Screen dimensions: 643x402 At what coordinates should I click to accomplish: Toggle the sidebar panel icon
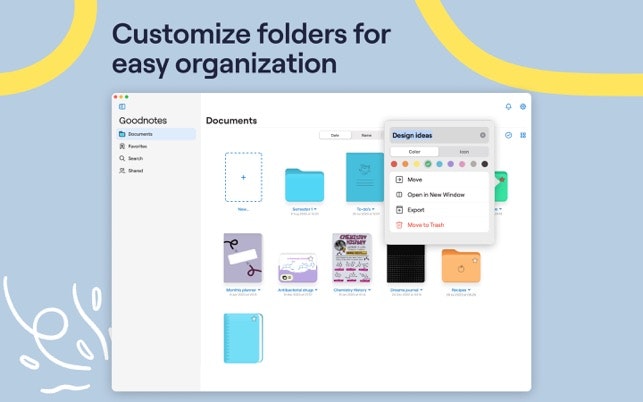122,107
